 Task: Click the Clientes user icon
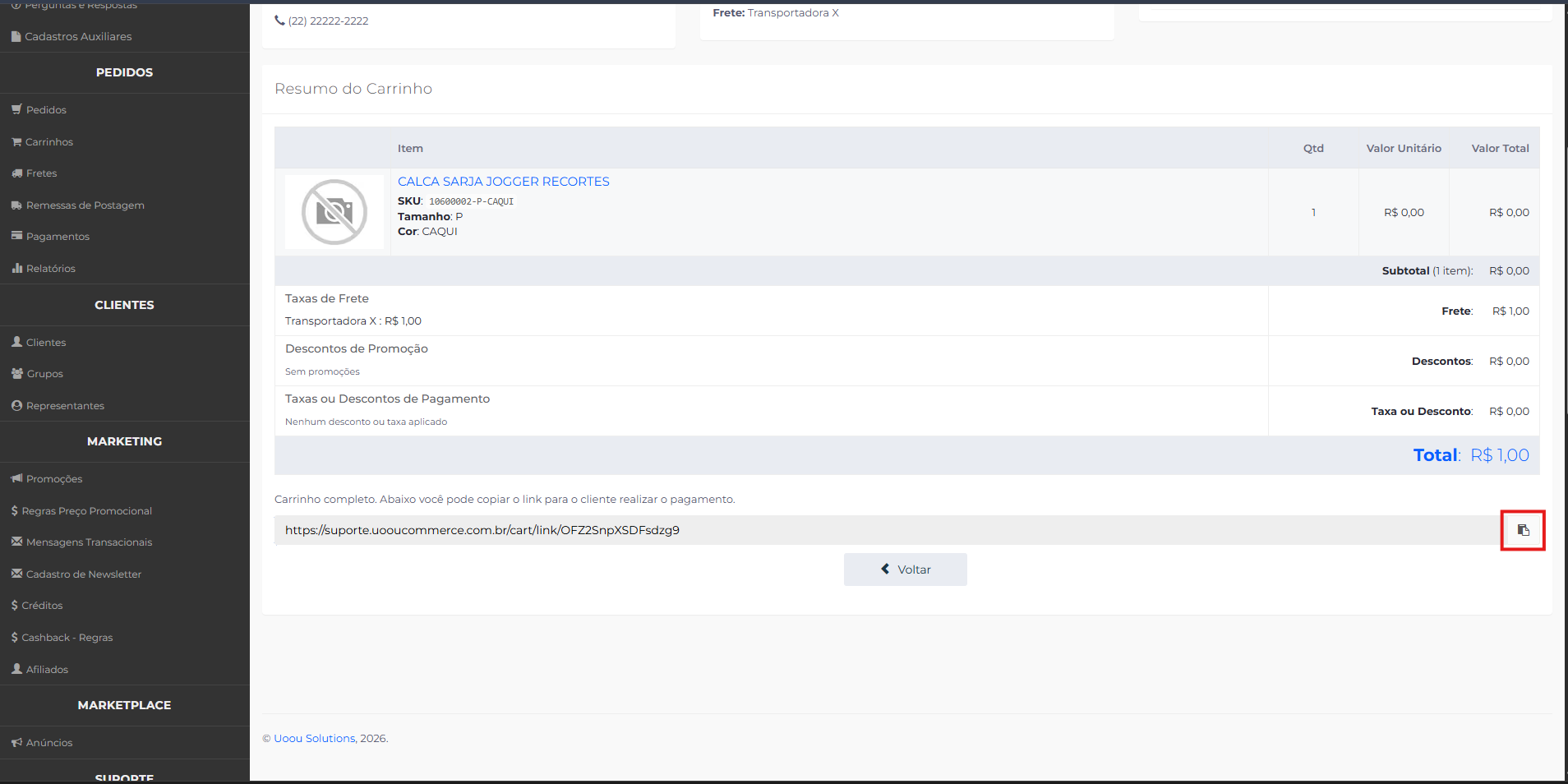click(x=16, y=342)
